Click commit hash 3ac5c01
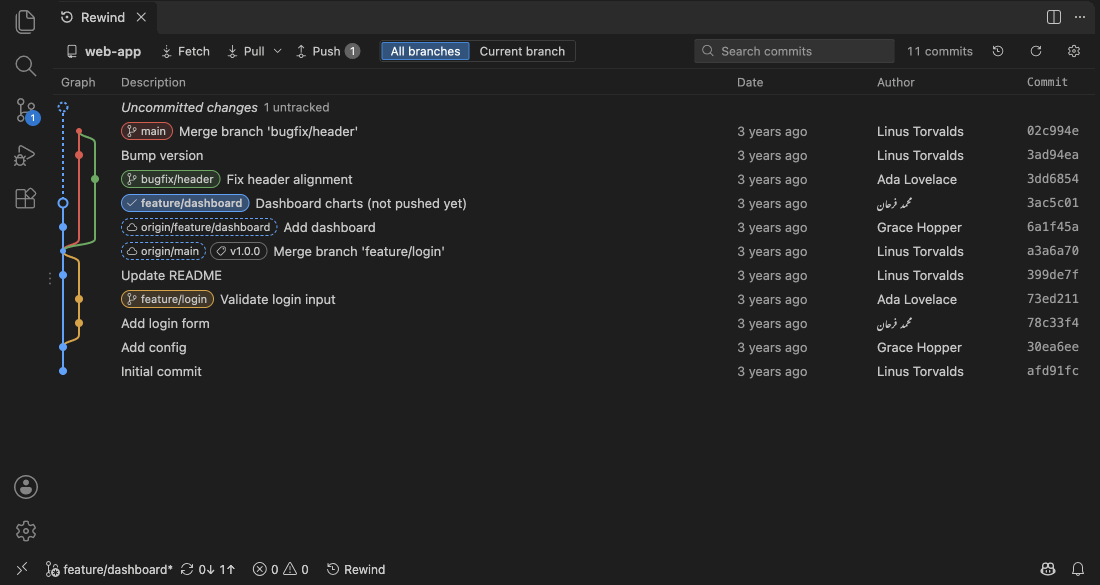The width and height of the screenshot is (1100, 585). 1053,203
